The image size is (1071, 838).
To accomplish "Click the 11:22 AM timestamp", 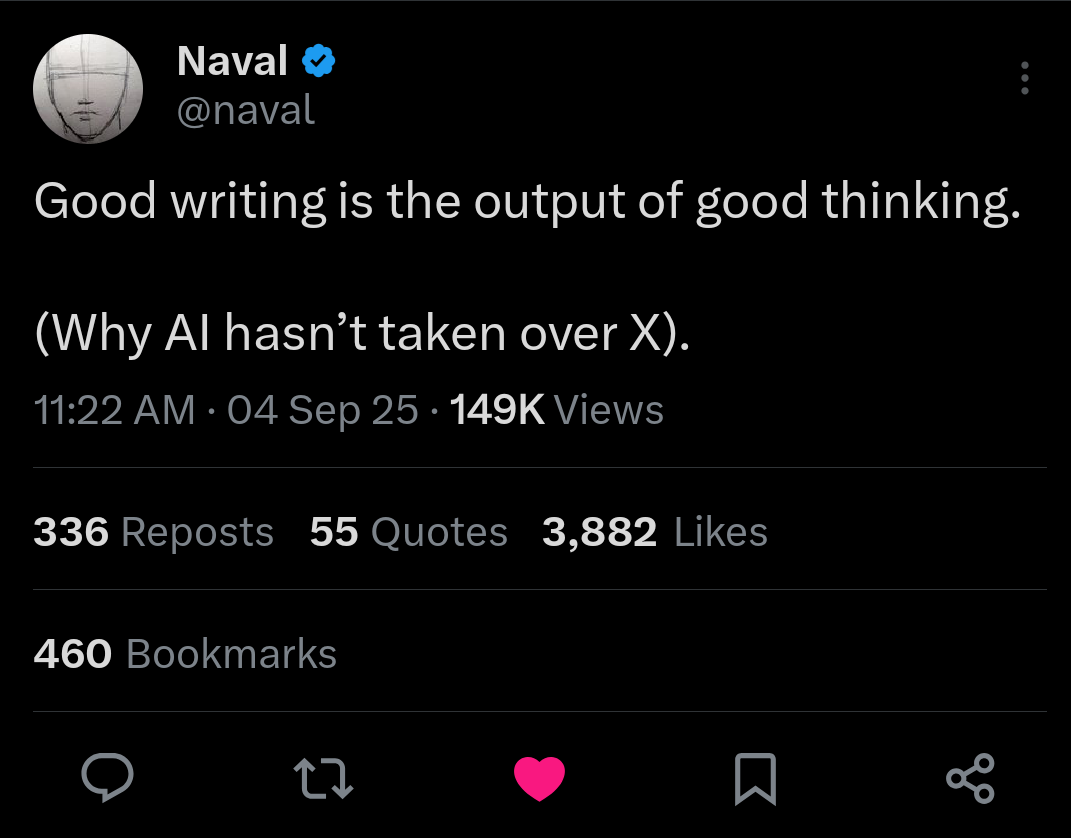I will [x=115, y=410].
